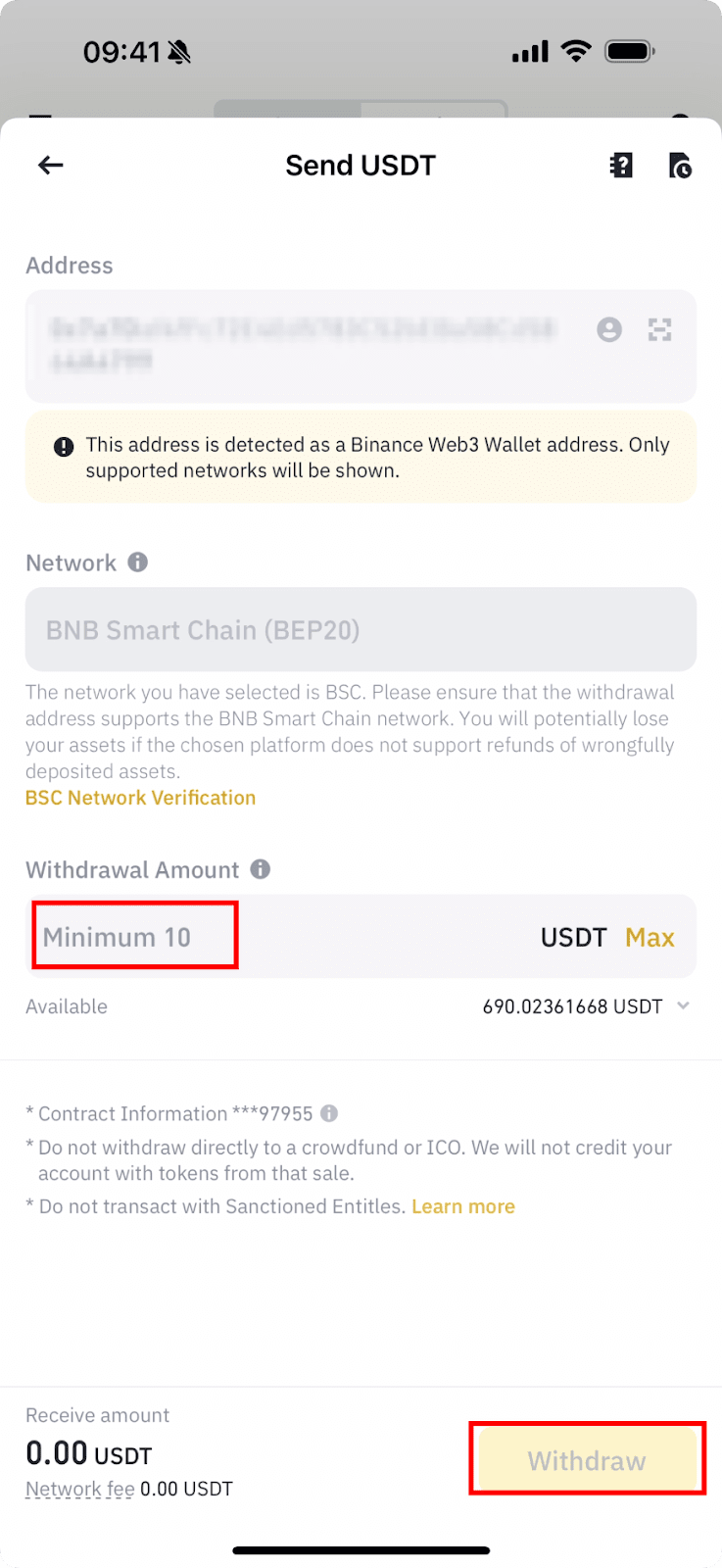Open the BSC Network Verification link
The width and height of the screenshot is (722, 1568).
(x=140, y=798)
